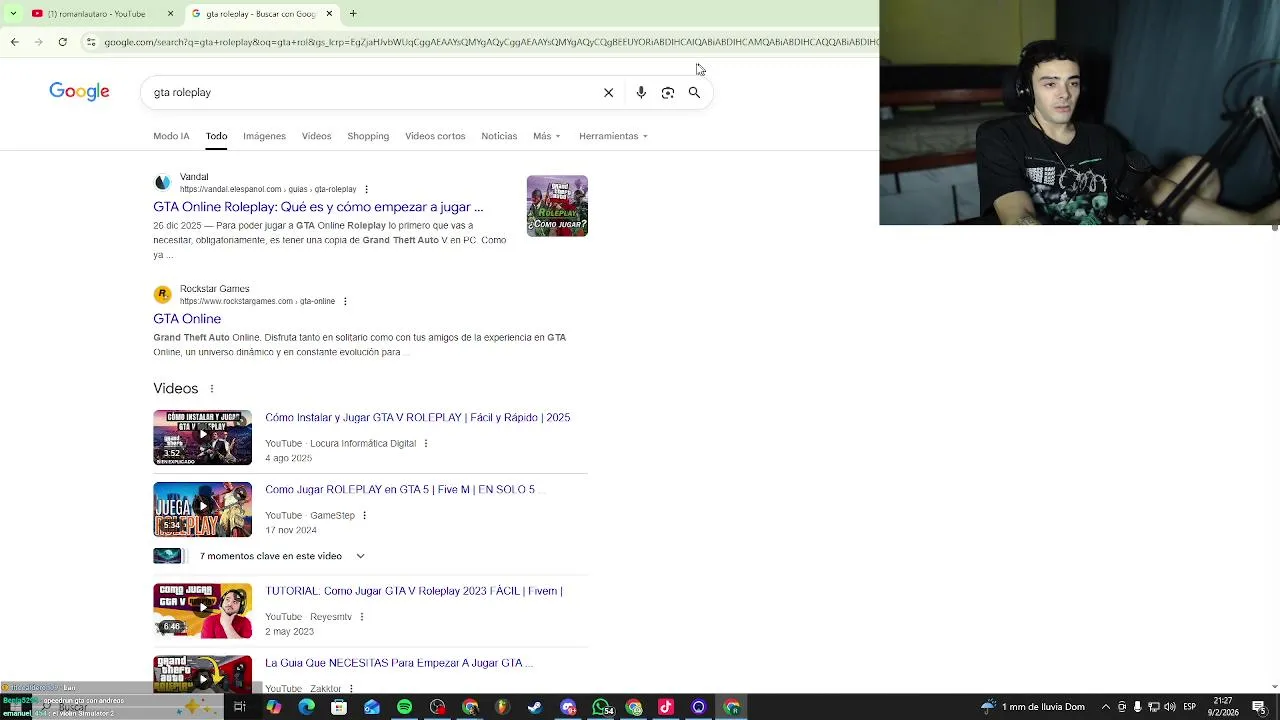Start voice search with microphone icon
The width and height of the screenshot is (1280, 720).
coord(641,92)
